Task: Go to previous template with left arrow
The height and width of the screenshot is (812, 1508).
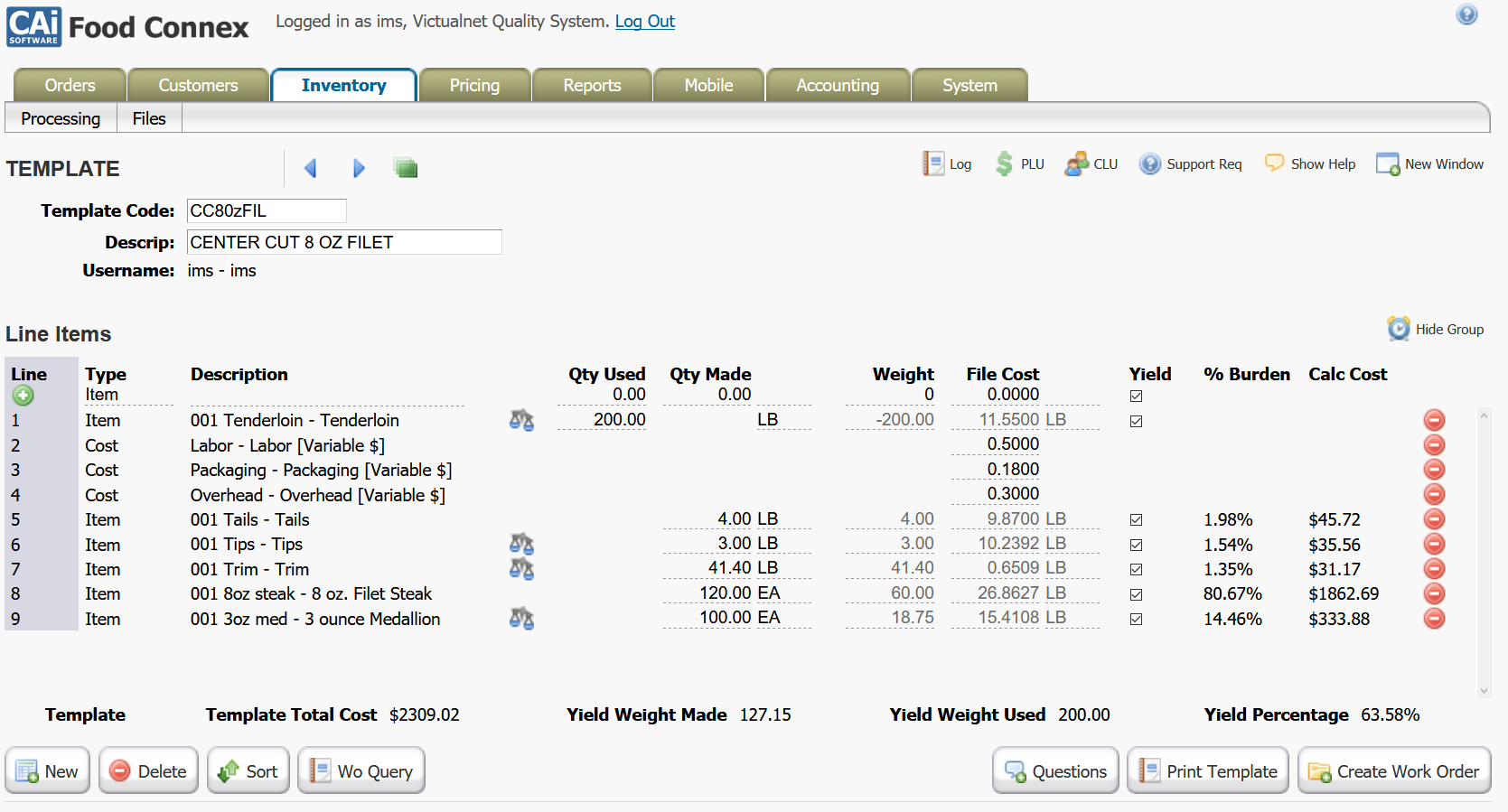Action: tap(310, 168)
